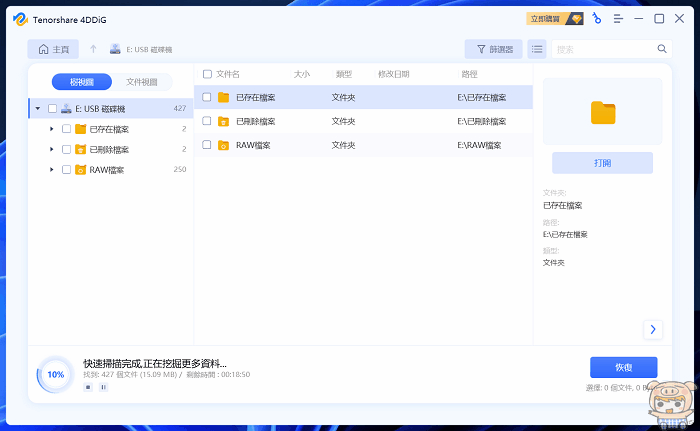Check the RAW檔案 checkbox in tree panel
Image resolution: width=700 pixels, height=431 pixels.
[x=66, y=170]
